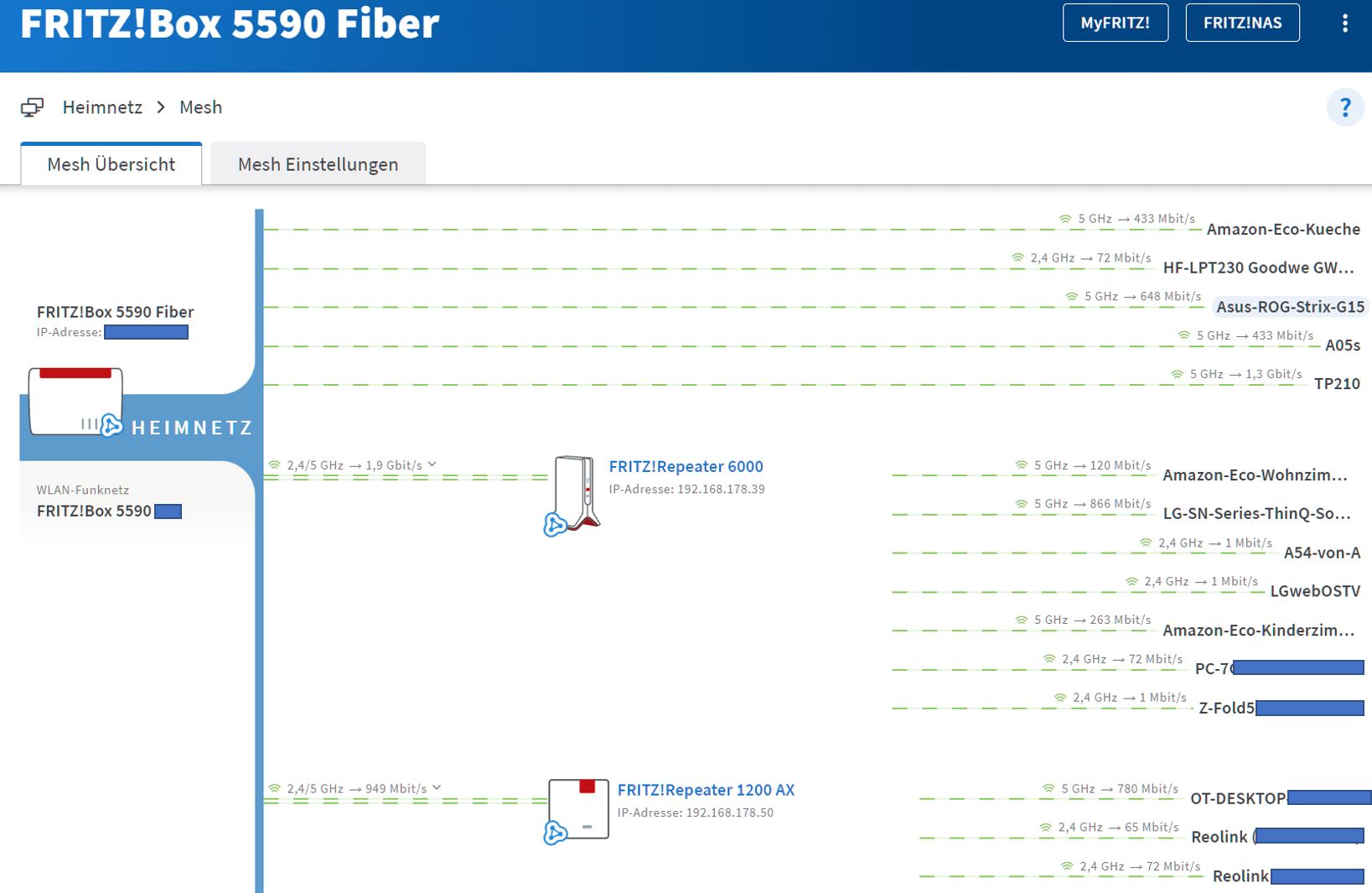Click IP-Adresse 192.168.178.39 text
This screenshot has width=1372, height=893.
(686, 489)
